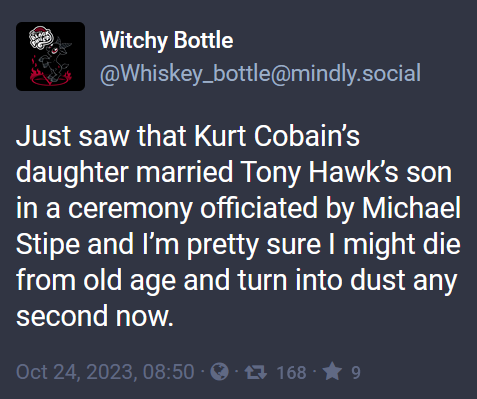Click the logo badge in avatar corner

tap(40, 37)
